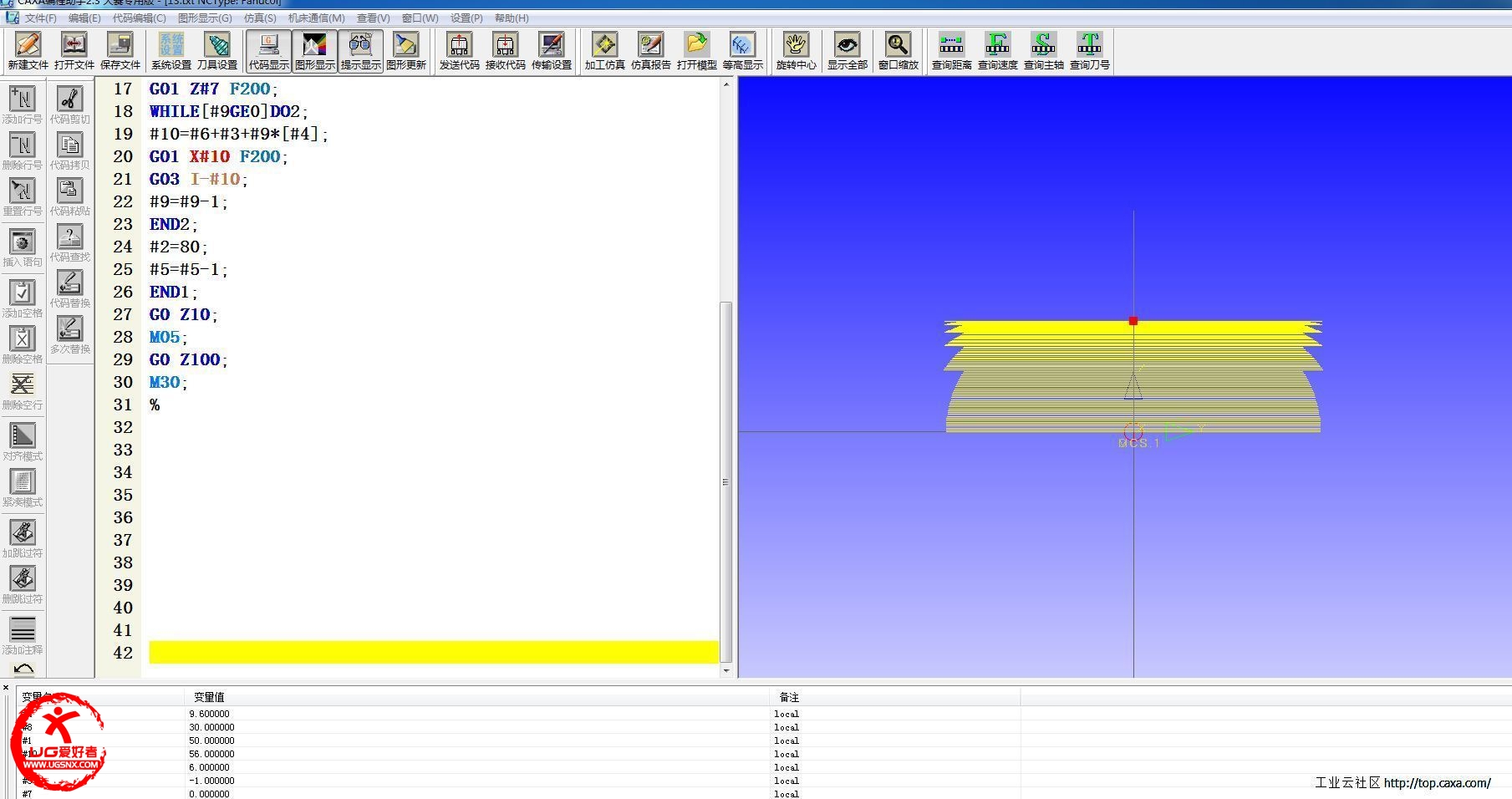Click 删除行号 (Delete Line Numbers) sidebar icon
Image resolution: width=1512 pixels, height=799 pixels.
23,150
